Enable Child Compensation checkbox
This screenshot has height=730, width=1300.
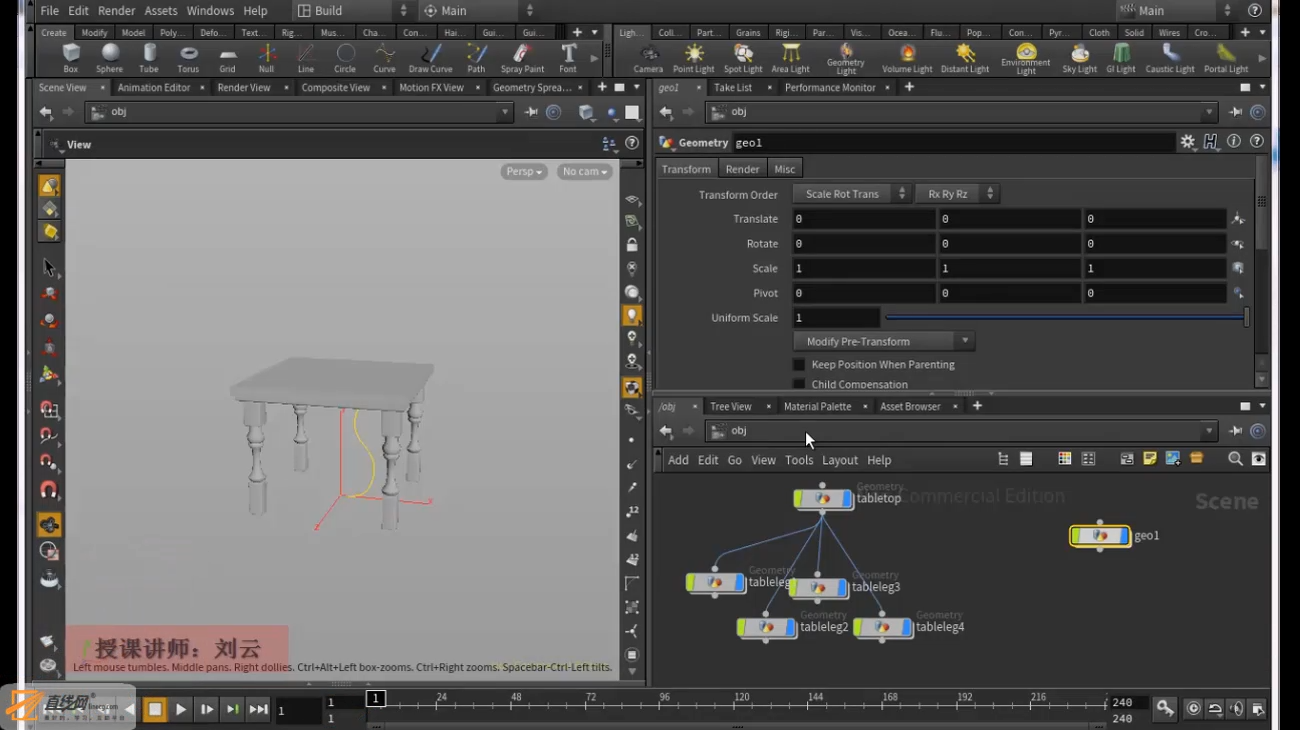(x=799, y=384)
